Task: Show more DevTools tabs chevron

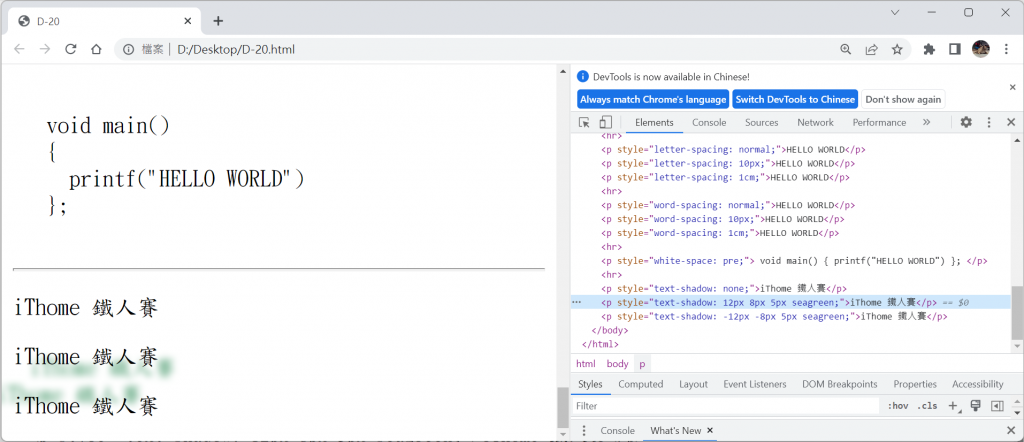Action: (926, 122)
